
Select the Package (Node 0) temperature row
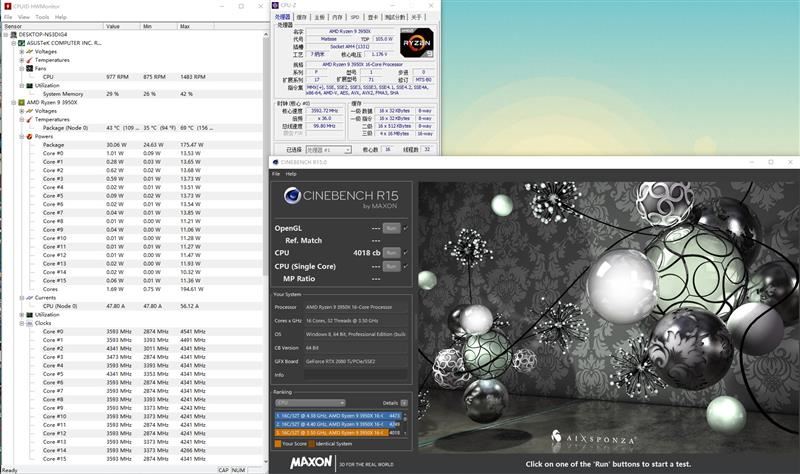[133, 128]
